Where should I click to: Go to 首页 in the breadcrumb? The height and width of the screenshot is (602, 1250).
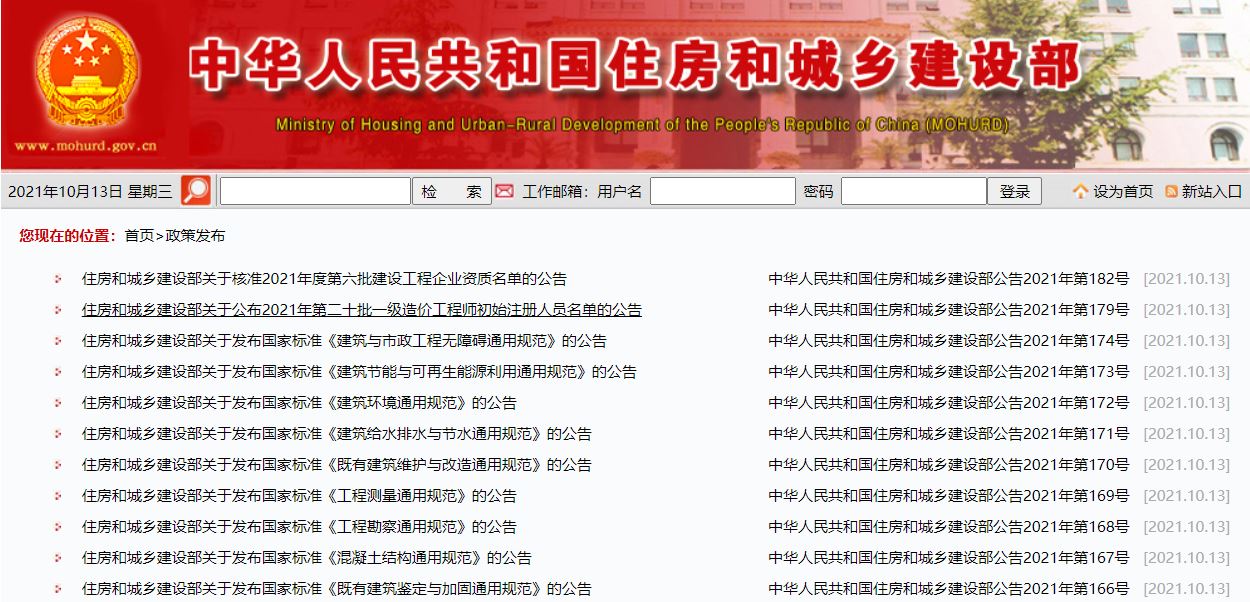coord(139,236)
